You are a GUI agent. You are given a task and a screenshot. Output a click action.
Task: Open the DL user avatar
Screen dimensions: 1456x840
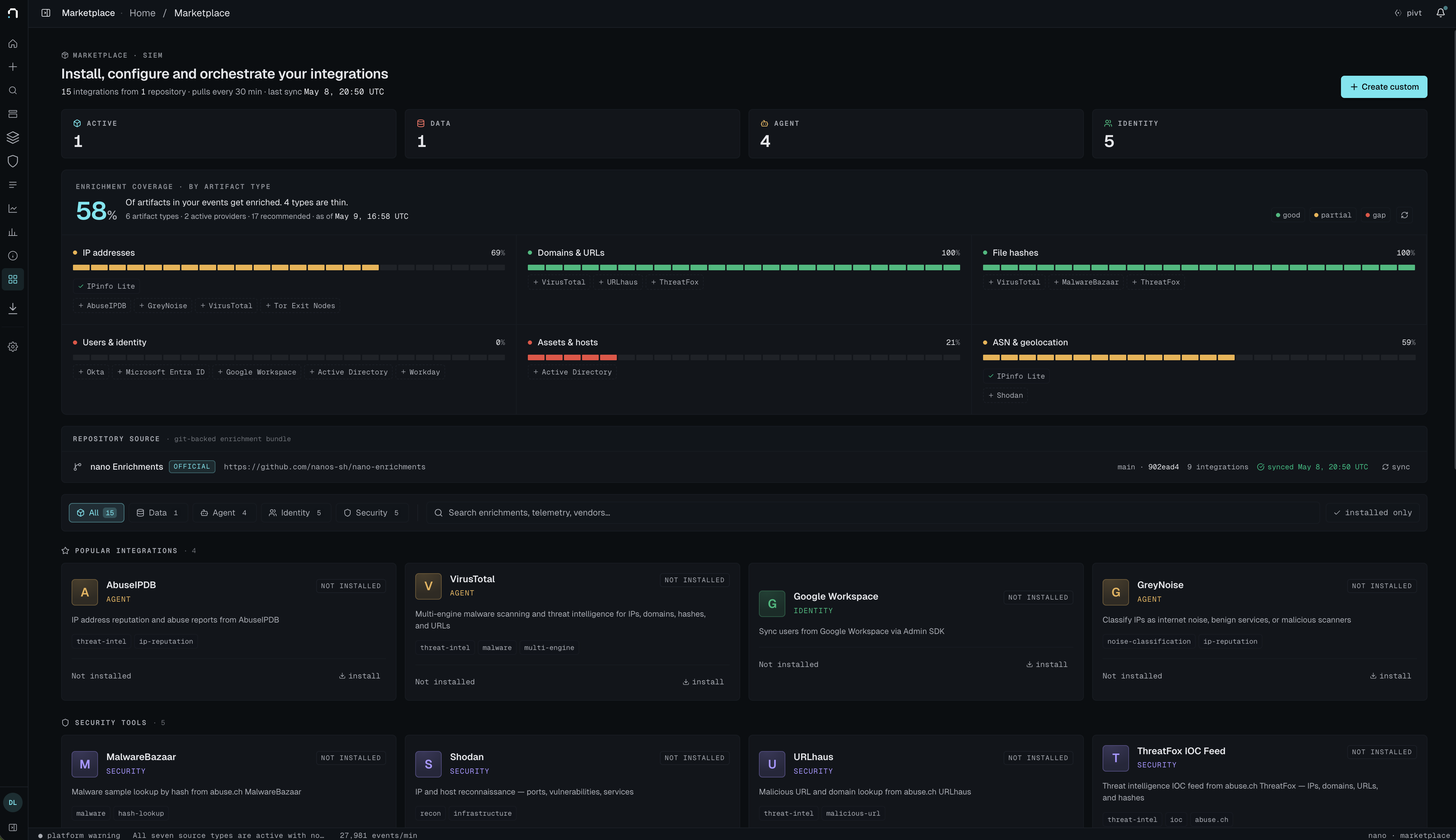(x=13, y=802)
